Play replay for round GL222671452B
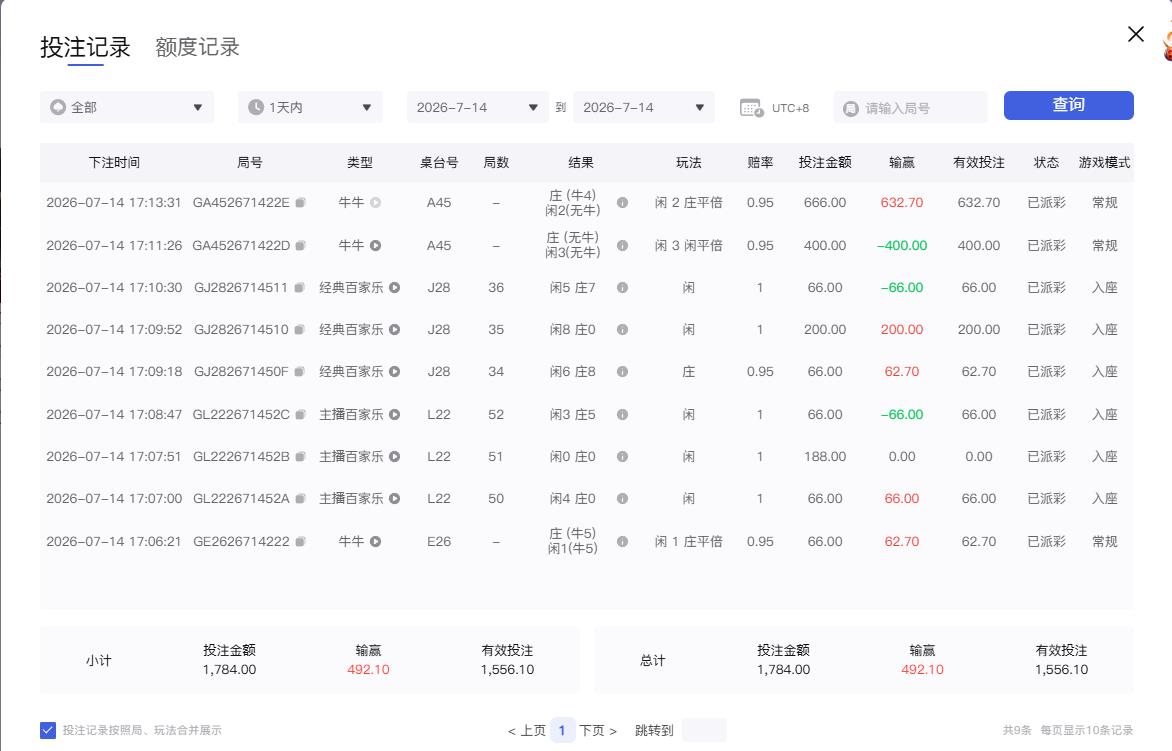 pos(395,457)
